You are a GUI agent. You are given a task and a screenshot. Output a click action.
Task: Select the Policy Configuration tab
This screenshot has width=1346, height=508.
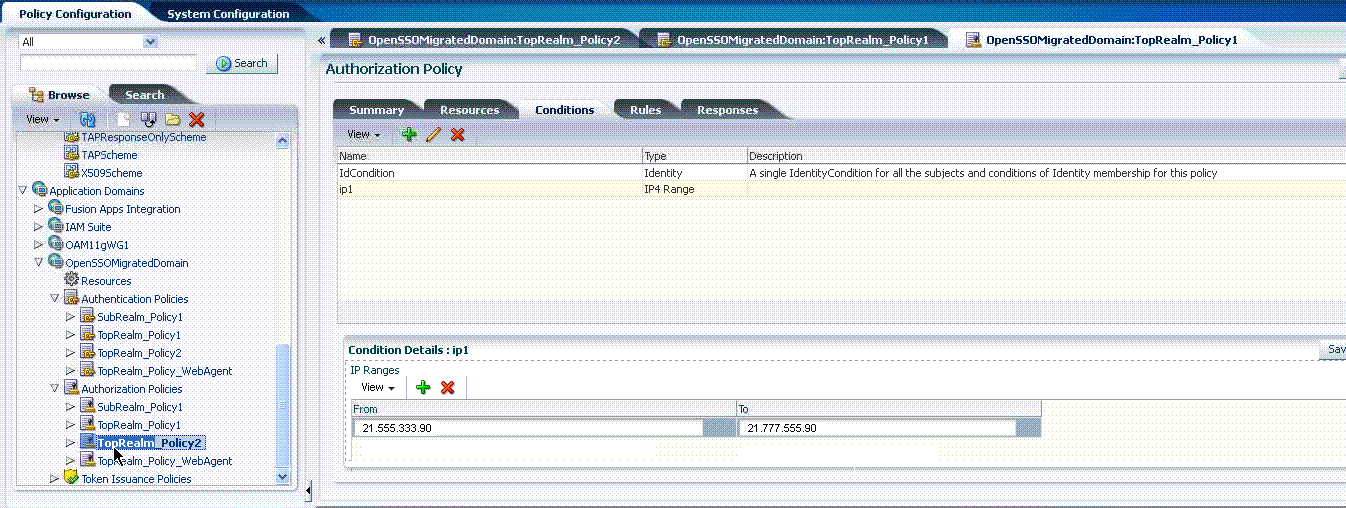pos(75,14)
